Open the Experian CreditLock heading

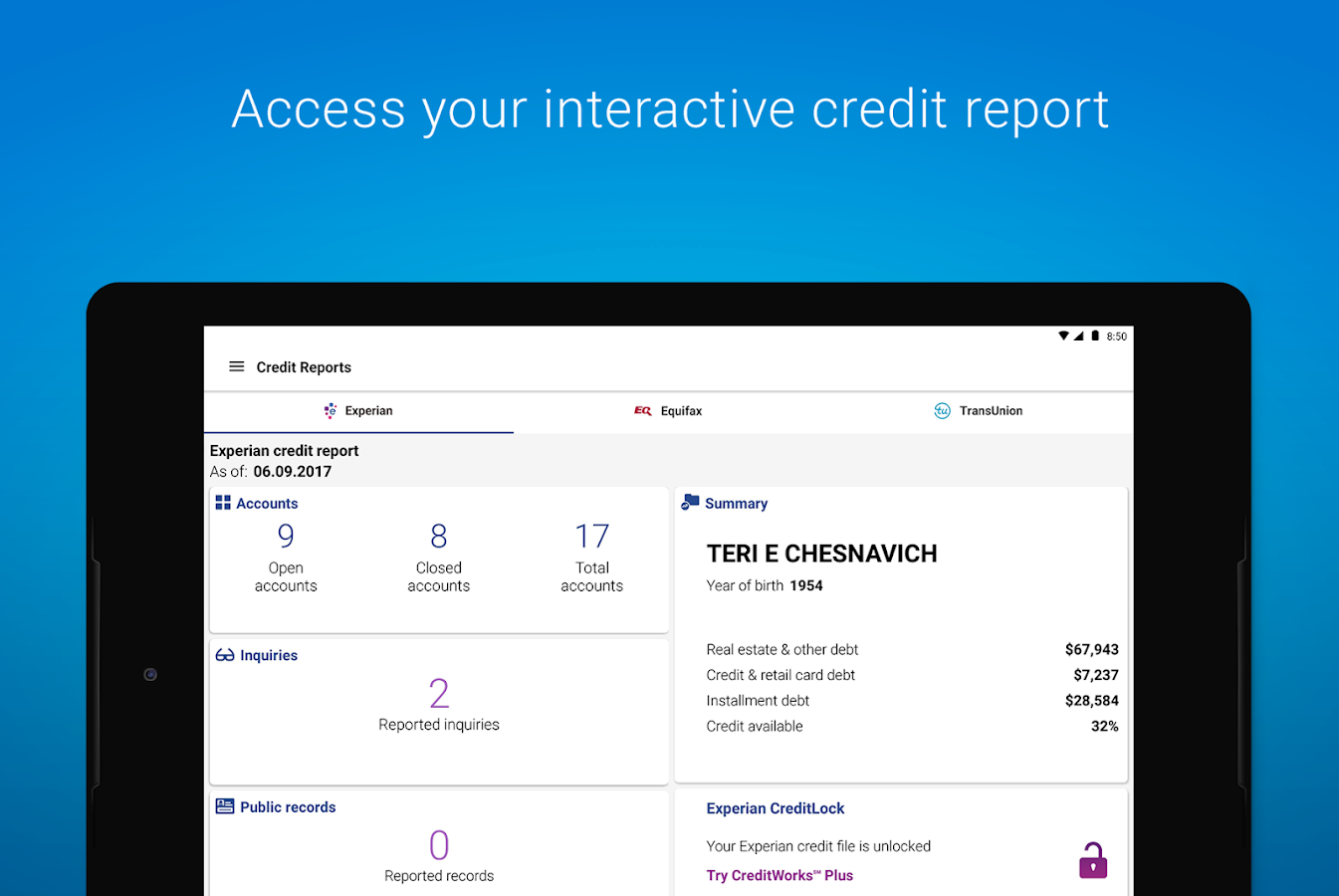[x=776, y=808]
